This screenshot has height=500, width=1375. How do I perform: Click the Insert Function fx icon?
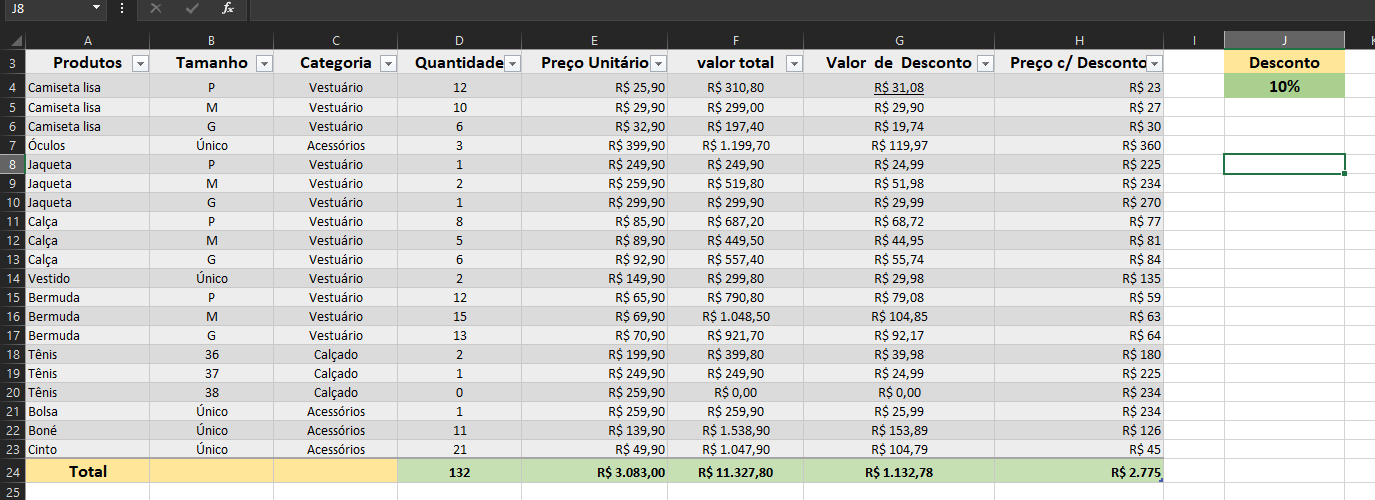[x=227, y=8]
